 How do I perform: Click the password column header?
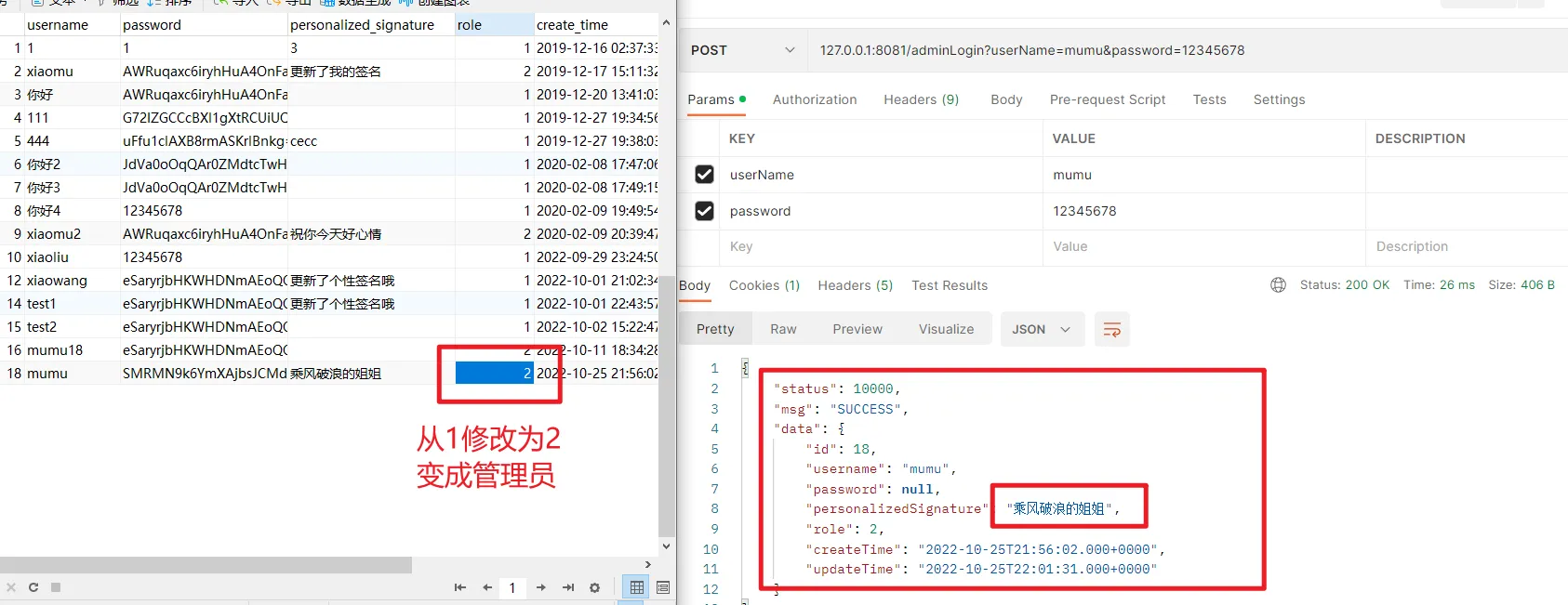tap(204, 25)
